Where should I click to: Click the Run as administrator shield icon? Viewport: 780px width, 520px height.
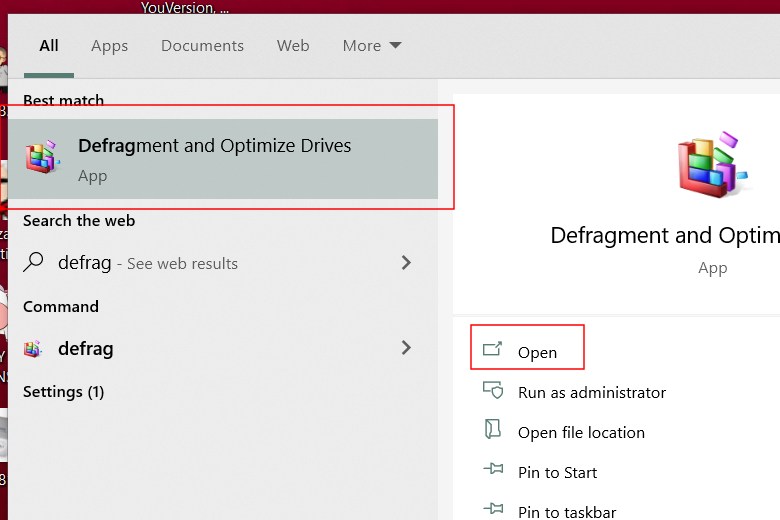tap(491, 391)
